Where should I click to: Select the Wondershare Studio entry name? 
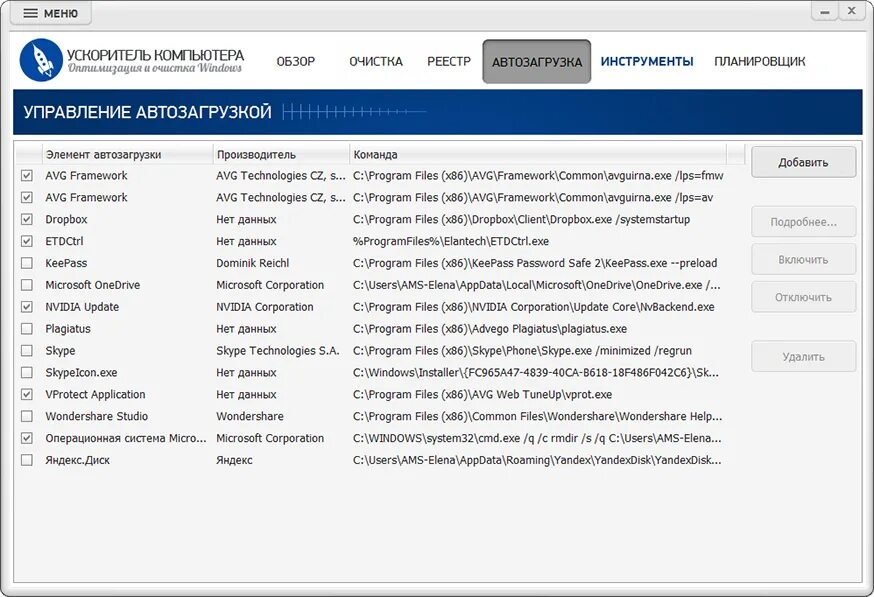pos(96,416)
